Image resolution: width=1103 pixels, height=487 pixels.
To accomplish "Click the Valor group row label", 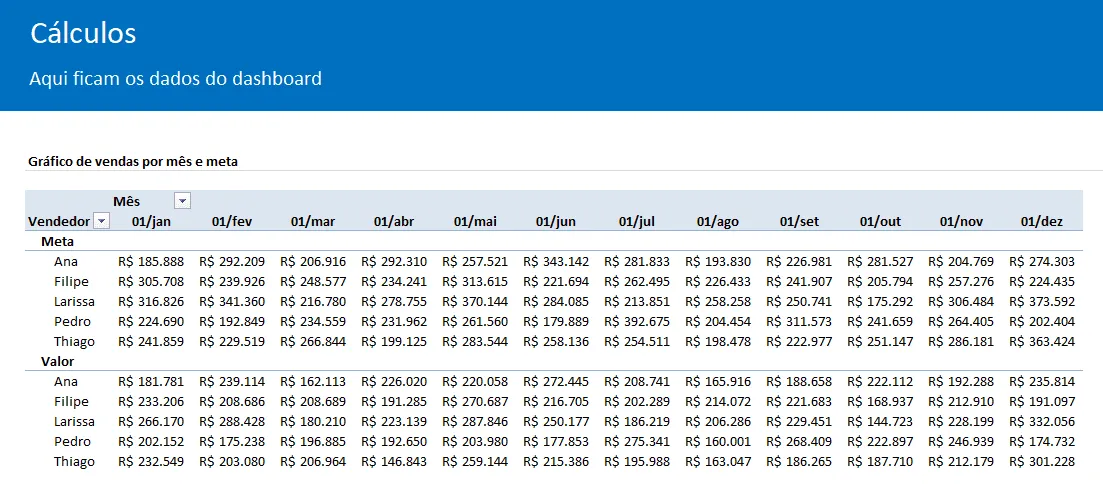I will pyautogui.click(x=58, y=361).
